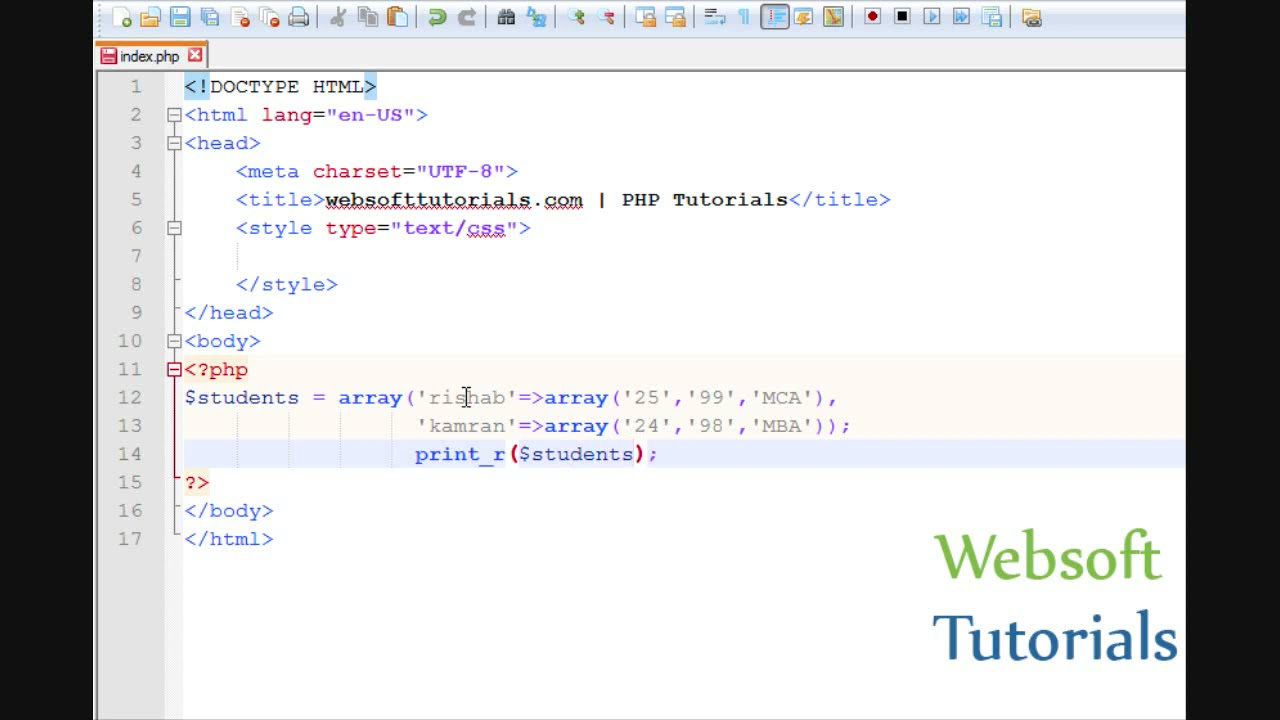The width and height of the screenshot is (1280, 720).
Task: Click line number 1 in the margin
Action: pyautogui.click(x=136, y=87)
